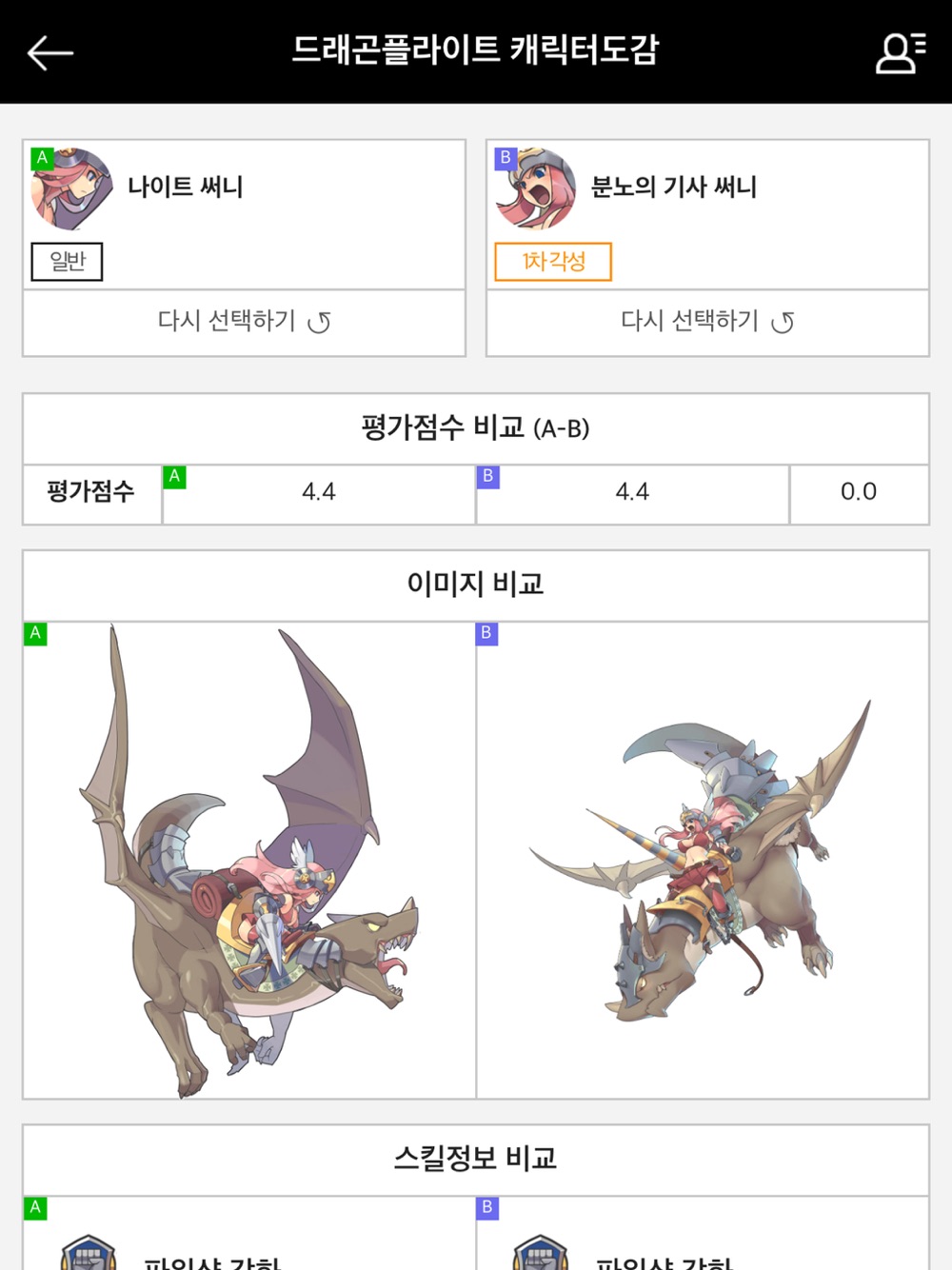Image resolution: width=952 pixels, height=1270 pixels.
Task: Go back using the arrow icon
Action: point(50,53)
